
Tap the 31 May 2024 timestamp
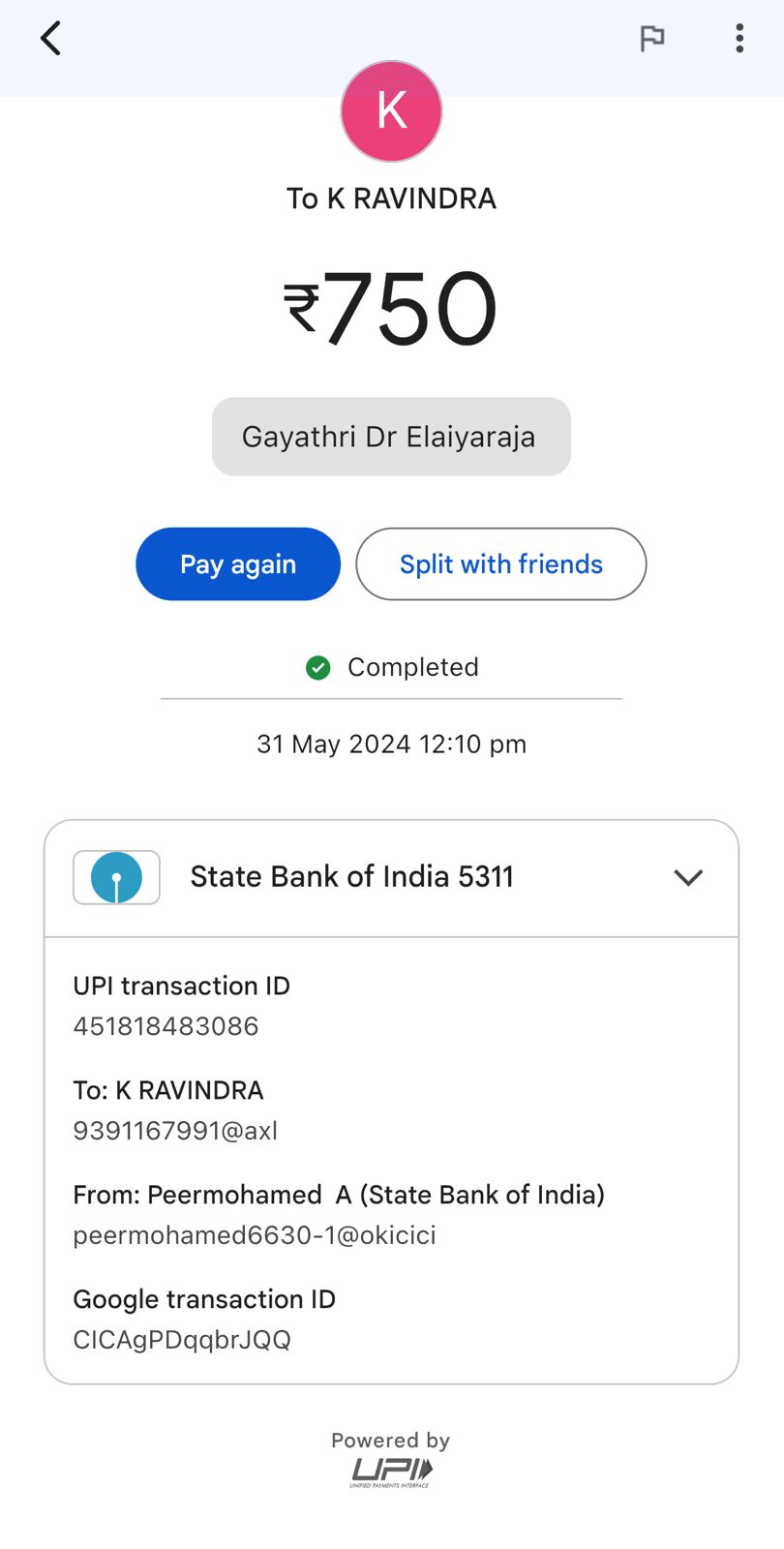pyautogui.click(x=391, y=744)
